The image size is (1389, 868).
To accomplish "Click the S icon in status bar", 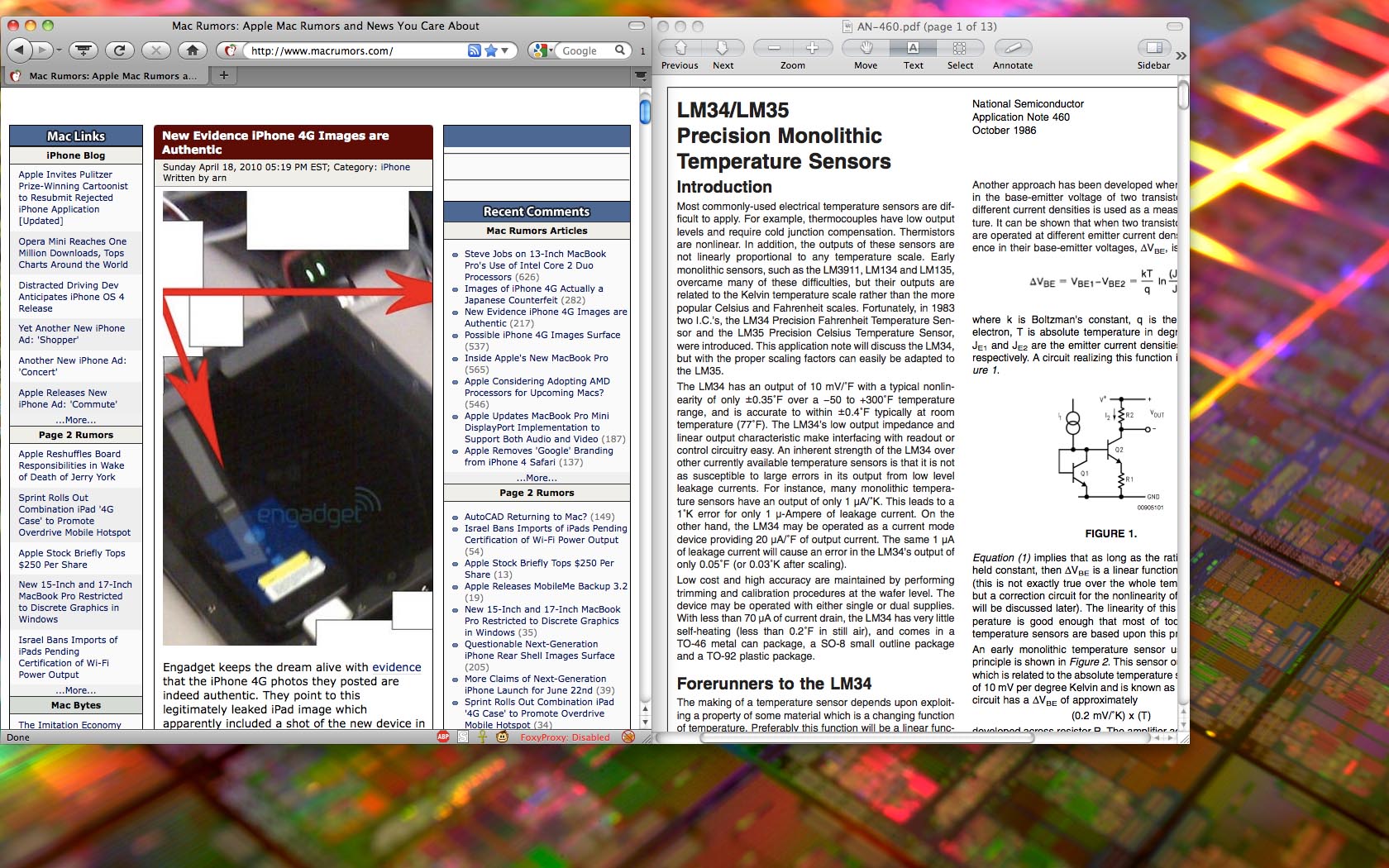I will click(x=463, y=737).
